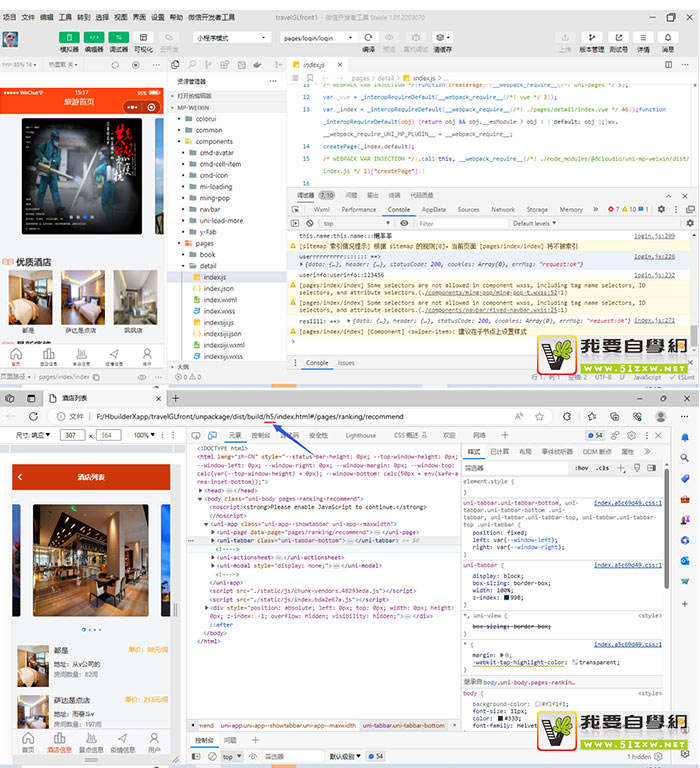Viewport: 700px width, 768px height.
Task: Switch to the AppData tab in debugger
Action: click(x=434, y=209)
